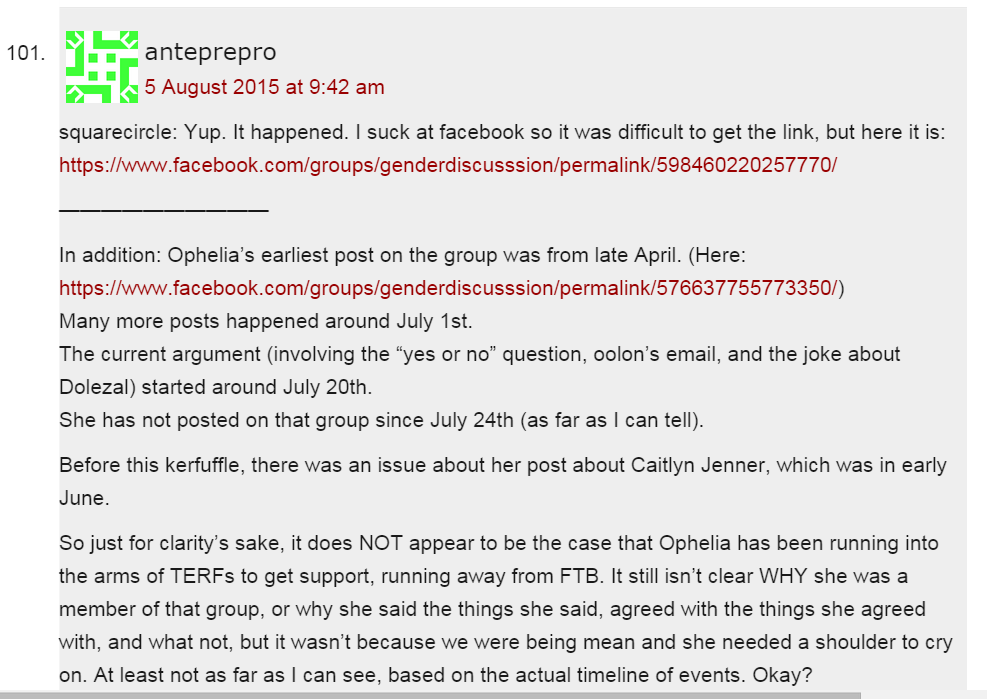The height and width of the screenshot is (699, 987).
Task: Click the comment number 101
Action: pyautogui.click(x=25, y=54)
